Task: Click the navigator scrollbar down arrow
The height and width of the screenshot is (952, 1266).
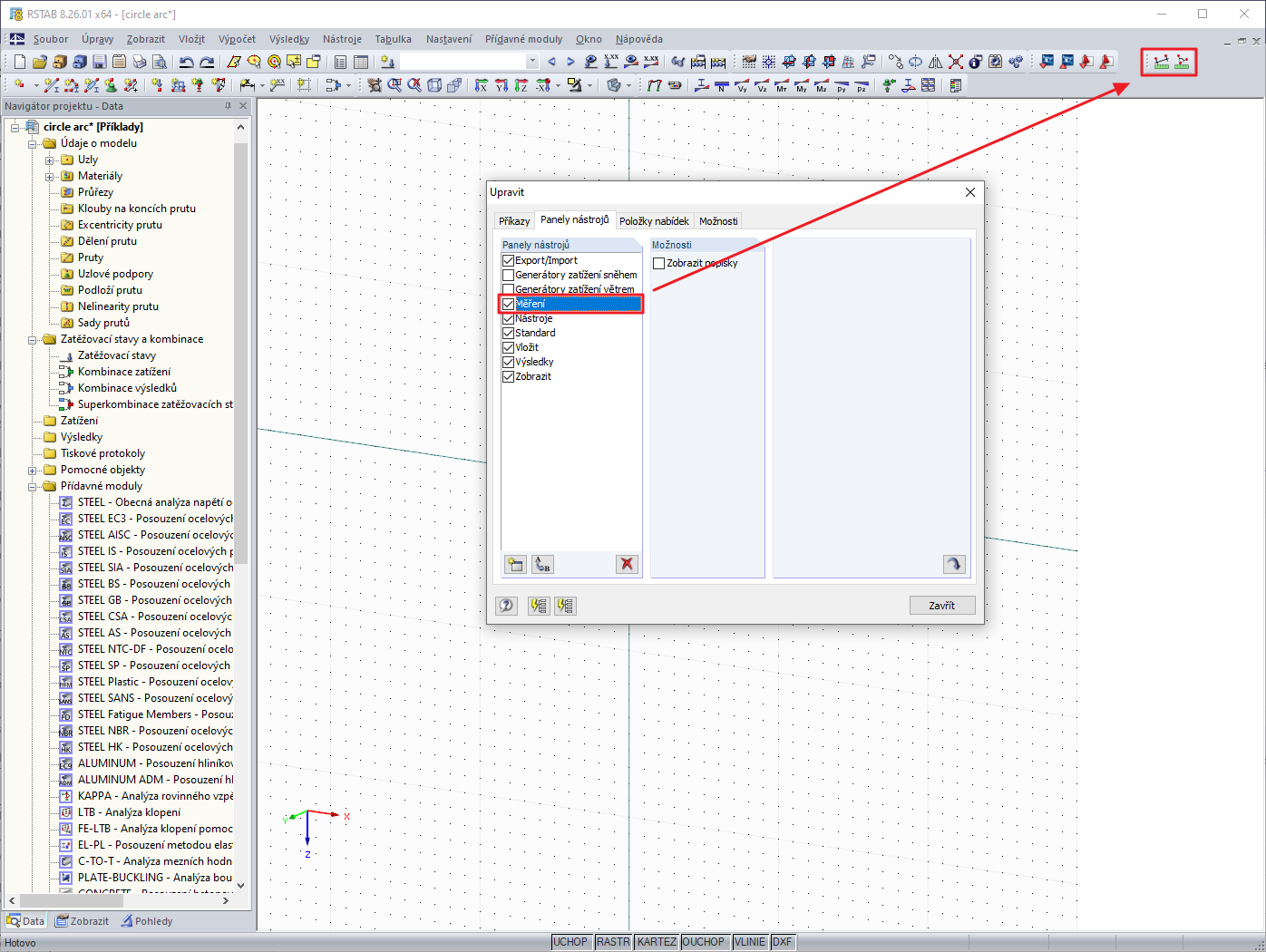Action: click(241, 886)
